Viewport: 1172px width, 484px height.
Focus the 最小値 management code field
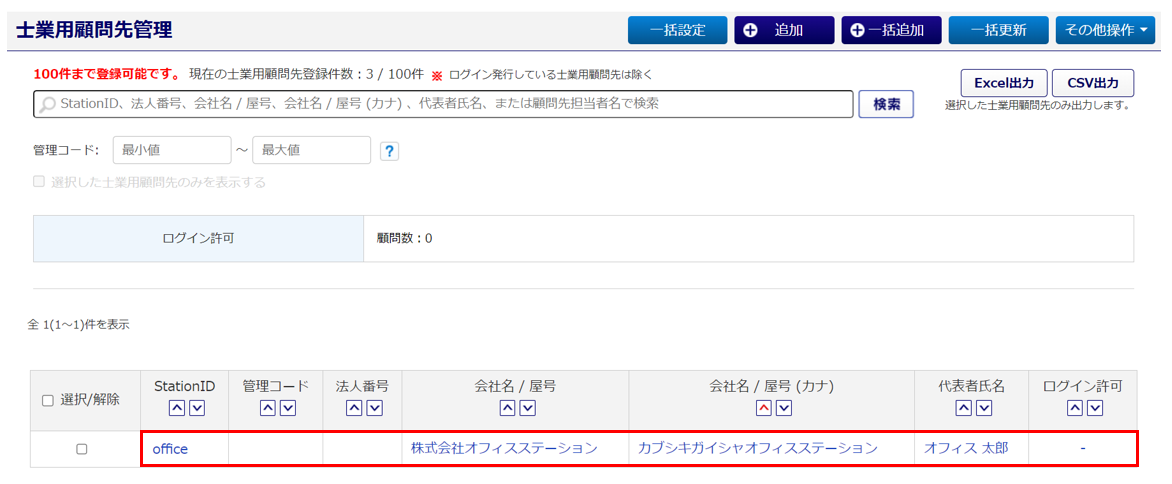[172, 150]
